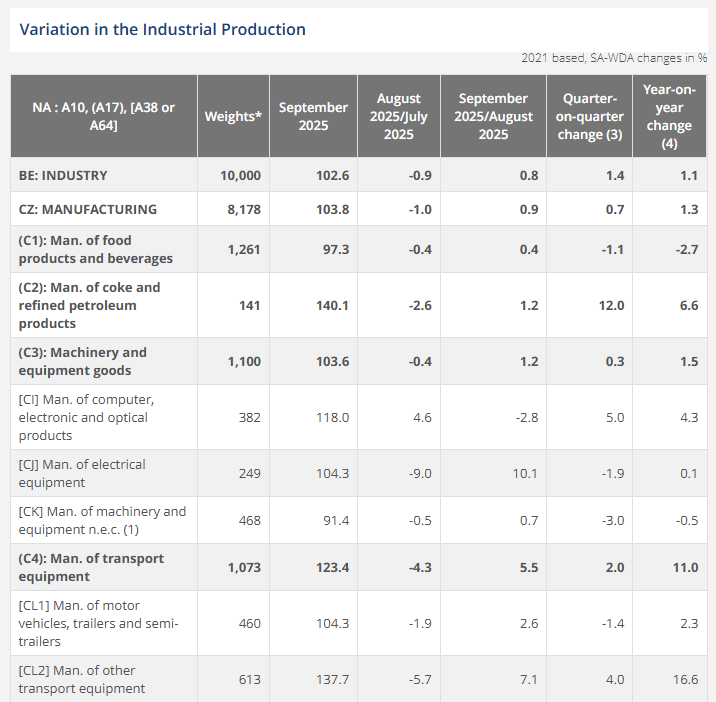Select the food products and beverages row label
The width and height of the screenshot is (716, 702).
pos(95,249)
